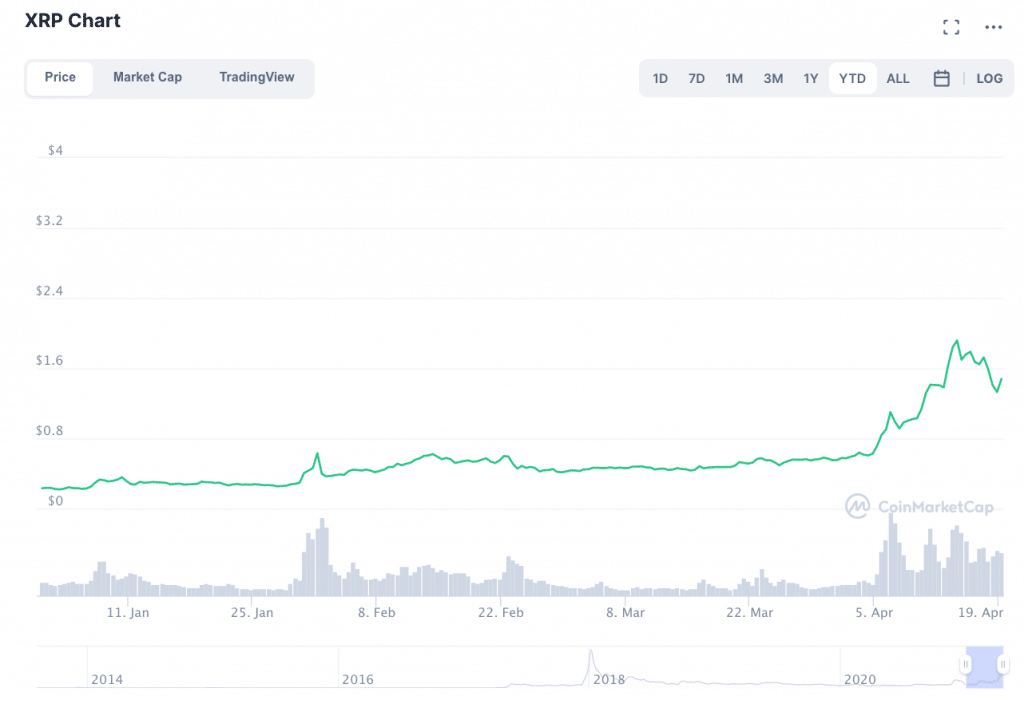Viewport: 1024px width, 704px height.
Task: Select the Price tab
Action: click(60, 77)
